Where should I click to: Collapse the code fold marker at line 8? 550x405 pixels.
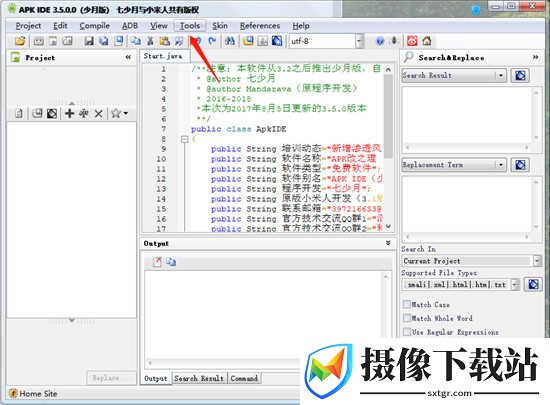click(185, 139)
